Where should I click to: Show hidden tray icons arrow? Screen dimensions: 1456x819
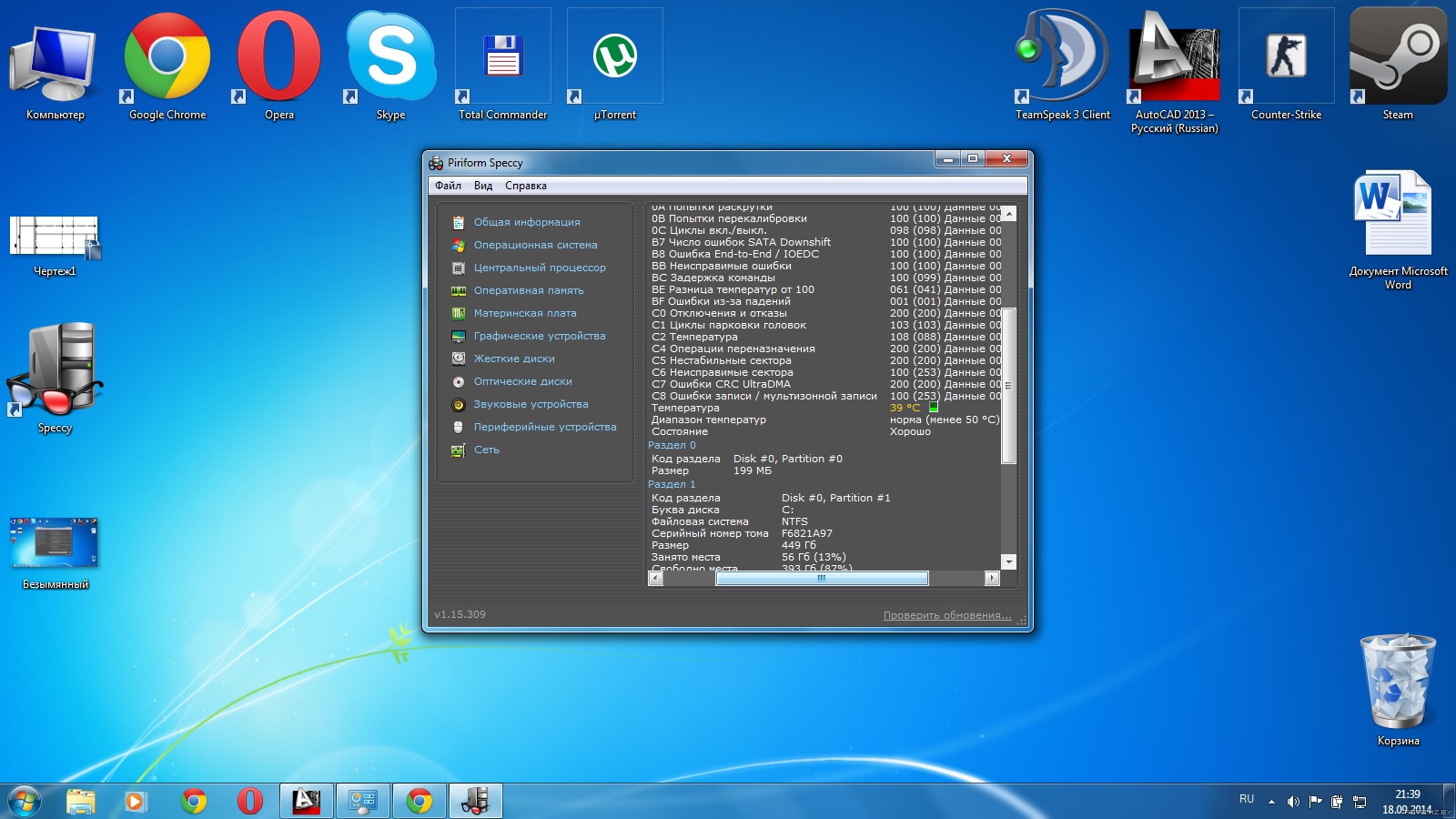tap(1271, 802)
